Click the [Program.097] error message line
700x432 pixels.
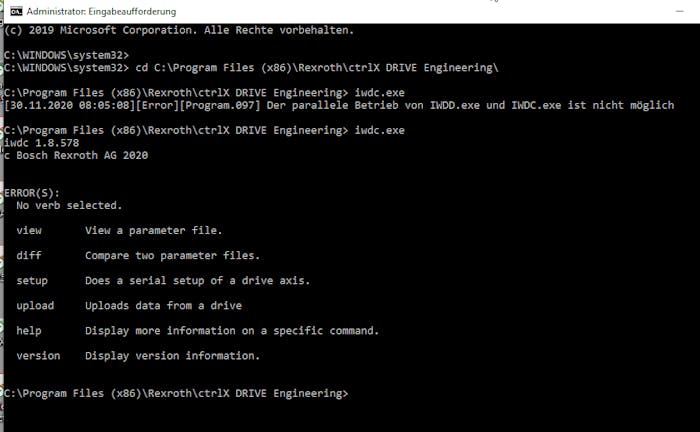tap(339, 105)
